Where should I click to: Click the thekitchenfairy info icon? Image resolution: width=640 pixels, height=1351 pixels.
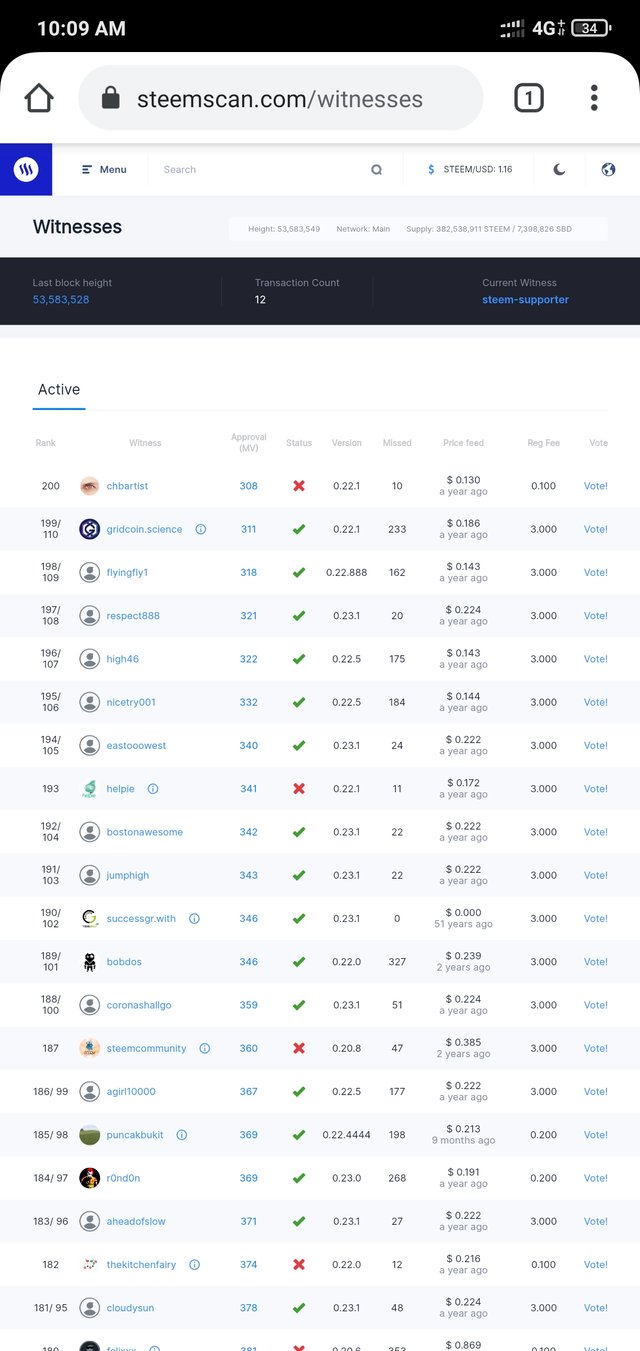pos(194,1265)
